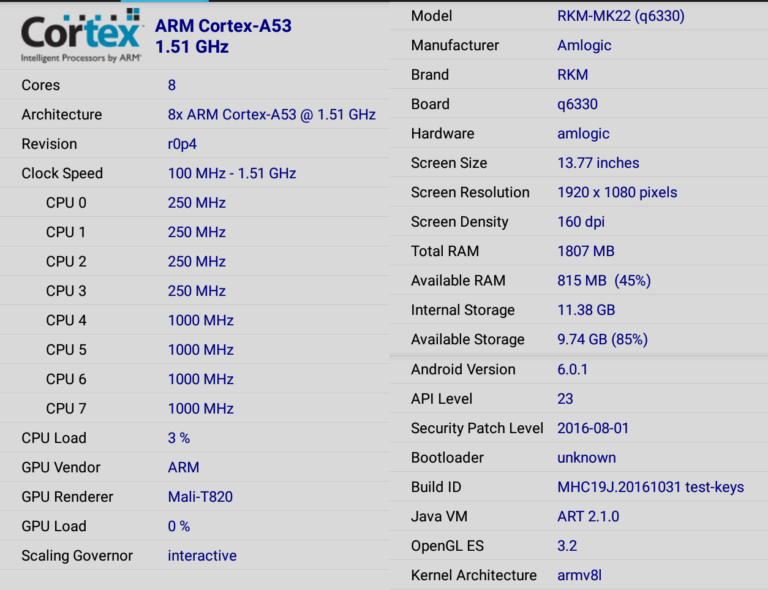The image size is (768, 590).
Task: Select the Model RKM-MK22 row
Action: pos(580,16)
